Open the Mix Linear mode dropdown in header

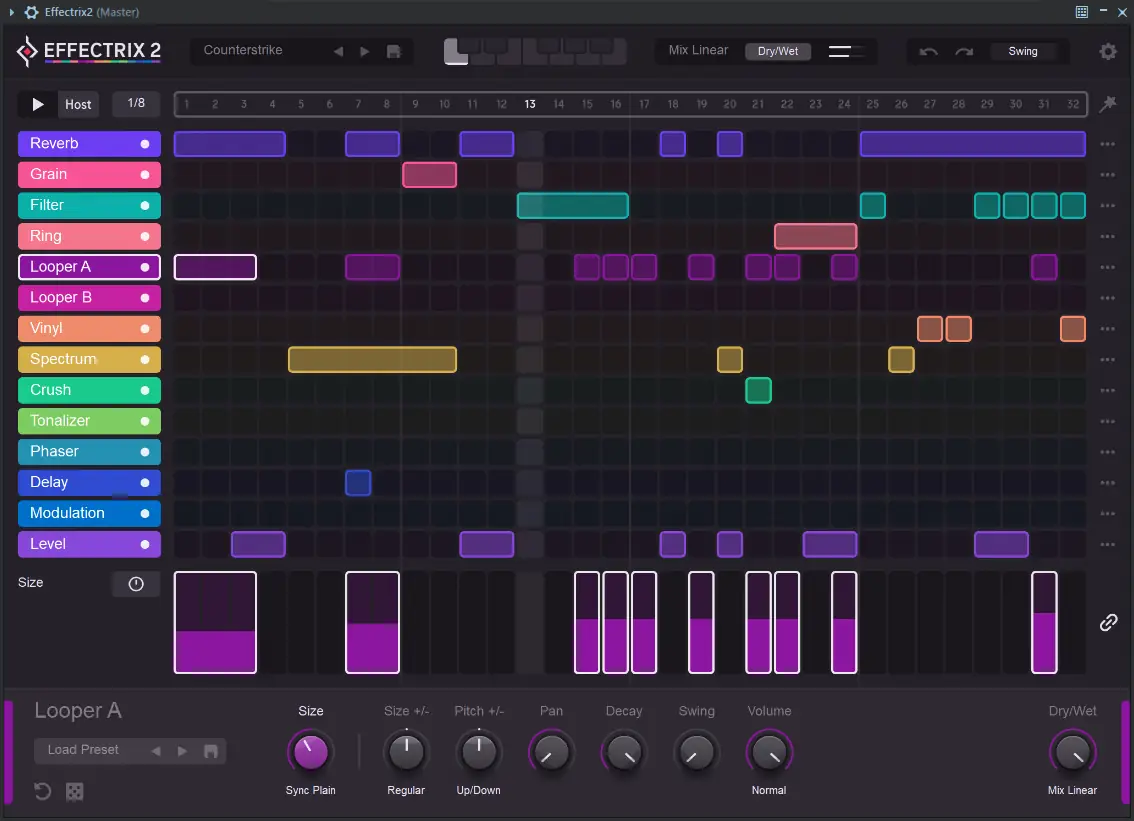[x=698, y=51]
